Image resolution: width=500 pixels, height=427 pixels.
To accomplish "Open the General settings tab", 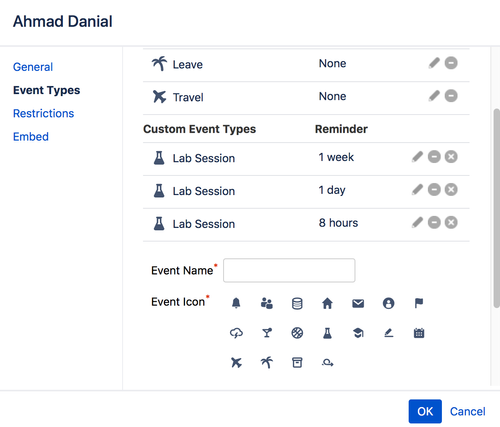I will click(33, 67).
